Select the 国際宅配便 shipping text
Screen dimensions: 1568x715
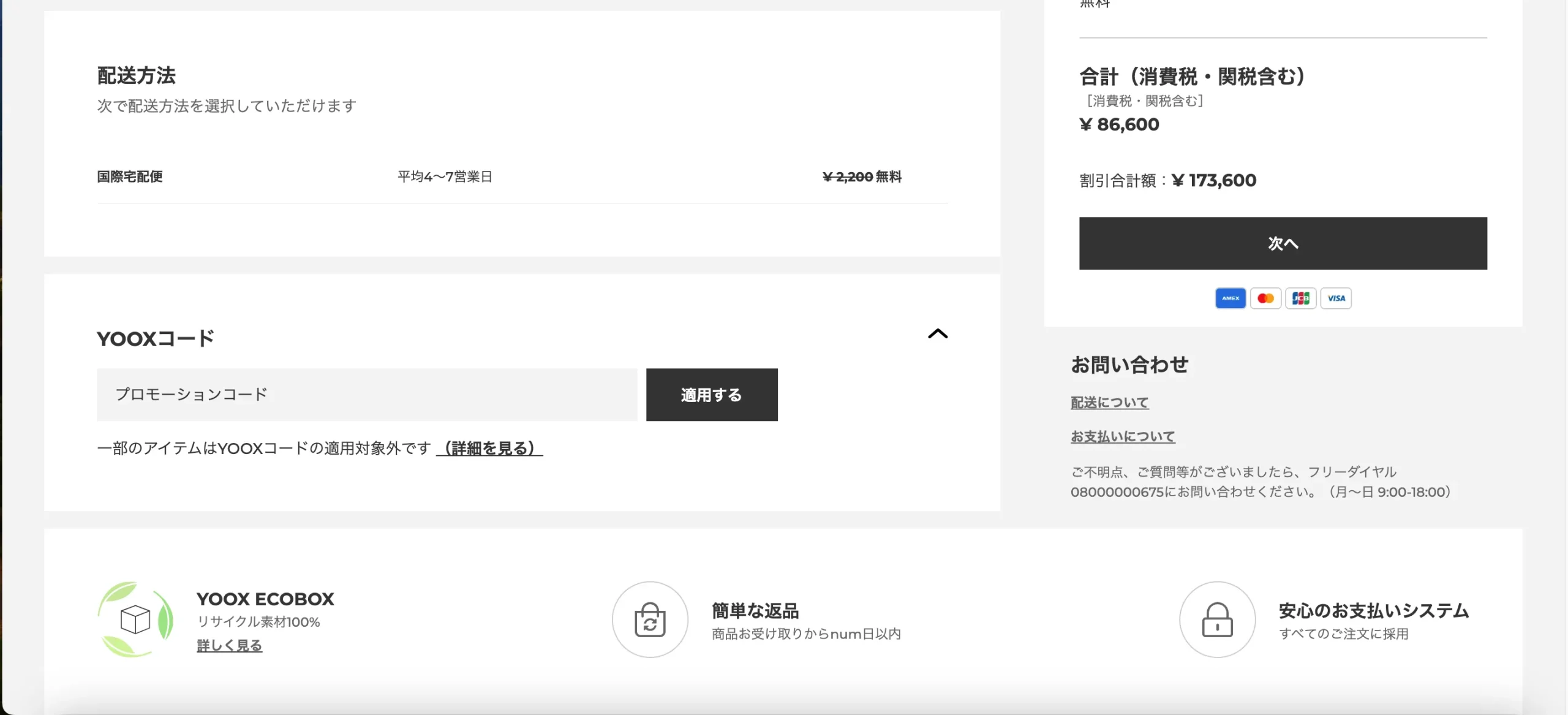[130, 176]
